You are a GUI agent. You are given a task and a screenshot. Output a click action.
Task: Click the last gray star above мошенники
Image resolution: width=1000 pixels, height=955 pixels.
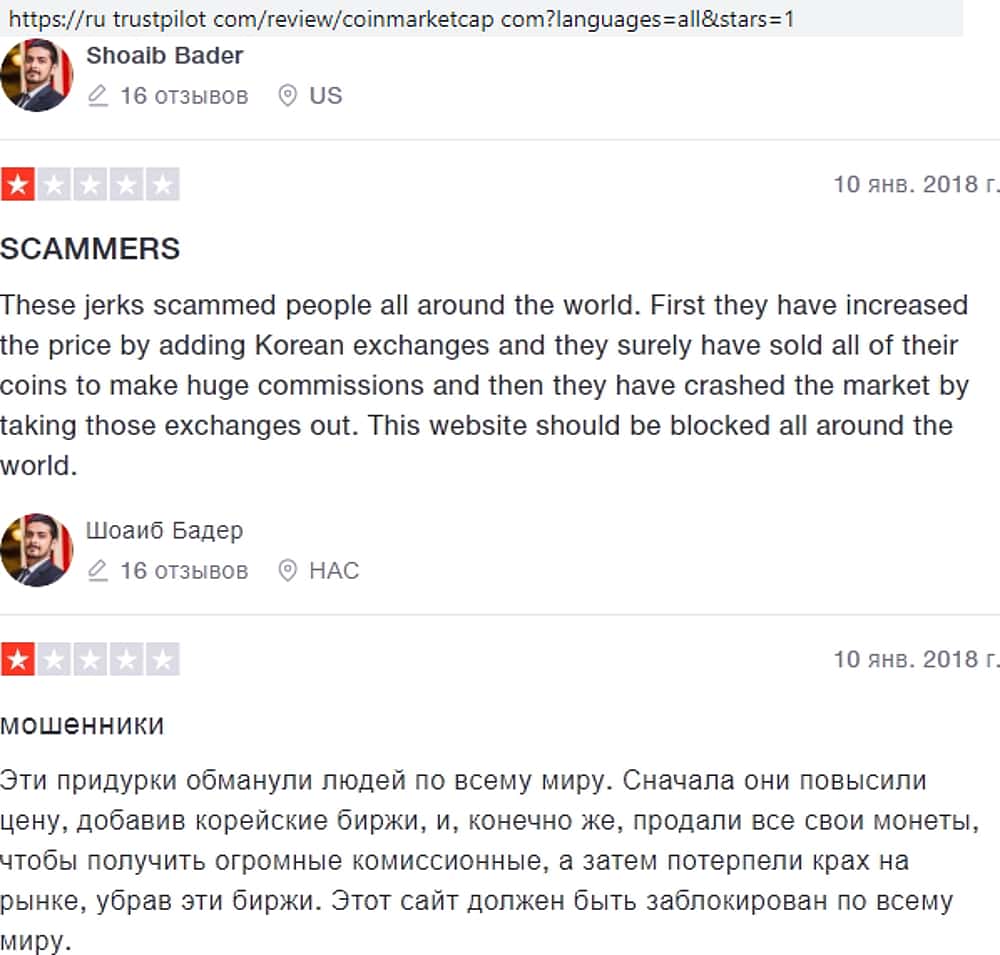163,660
